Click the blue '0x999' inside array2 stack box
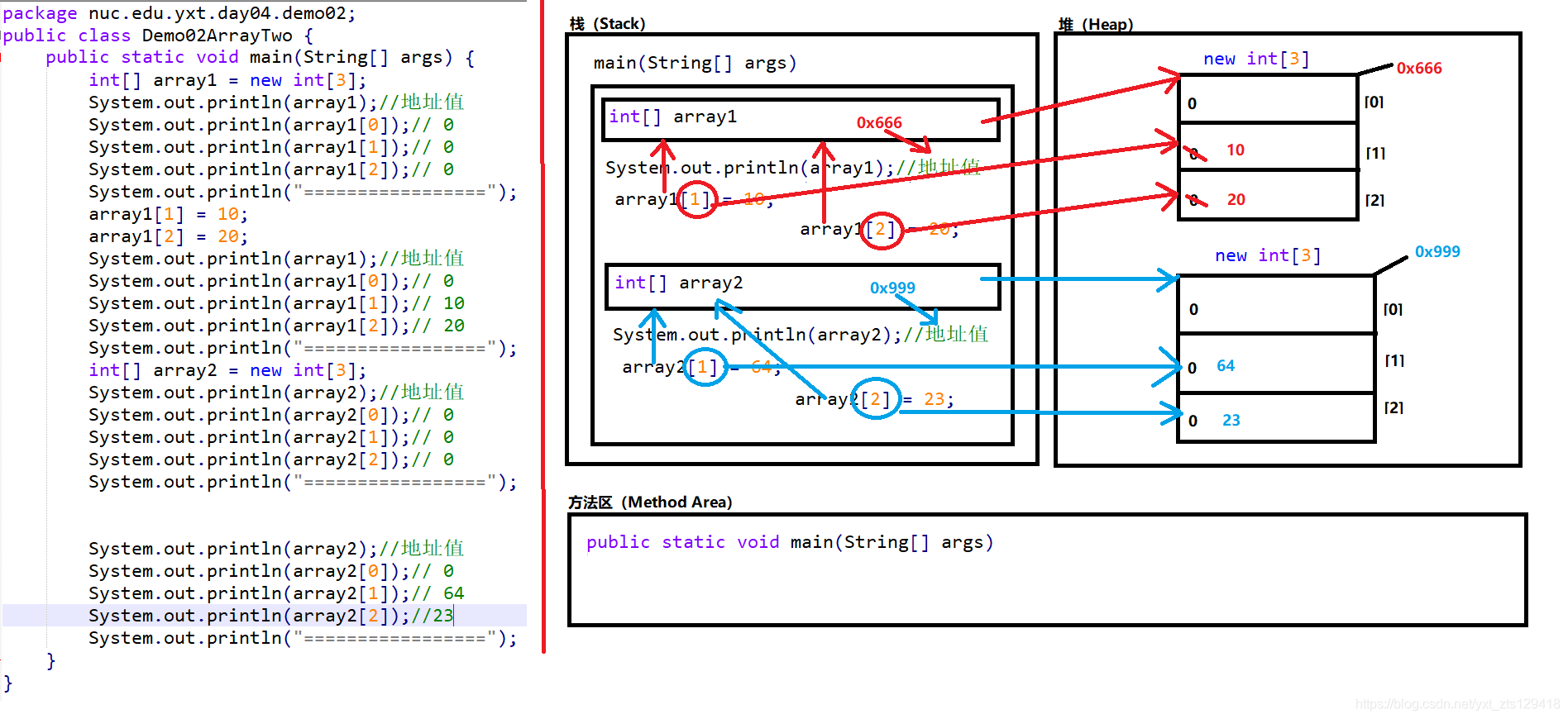Screen dimensions: 1568x719 click(x=892, y=288)
